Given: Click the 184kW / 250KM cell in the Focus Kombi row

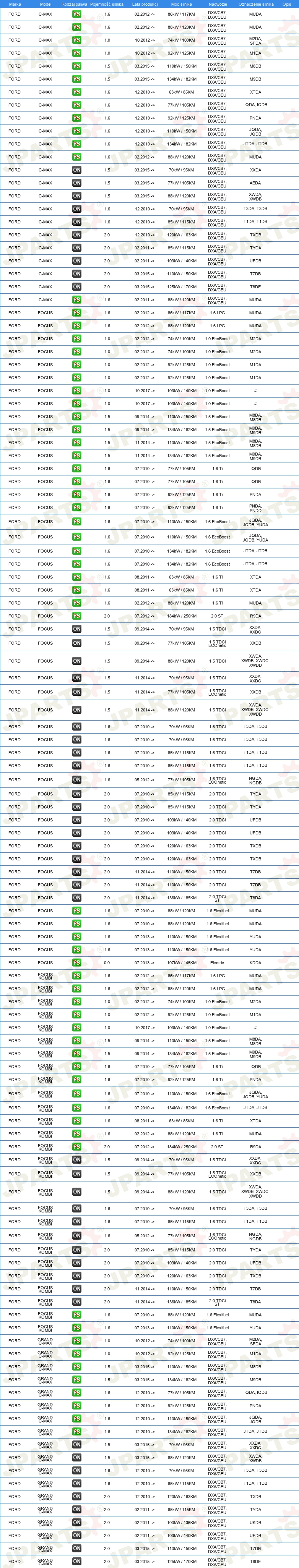Looking at the screenshot, I should [182, 1147].
